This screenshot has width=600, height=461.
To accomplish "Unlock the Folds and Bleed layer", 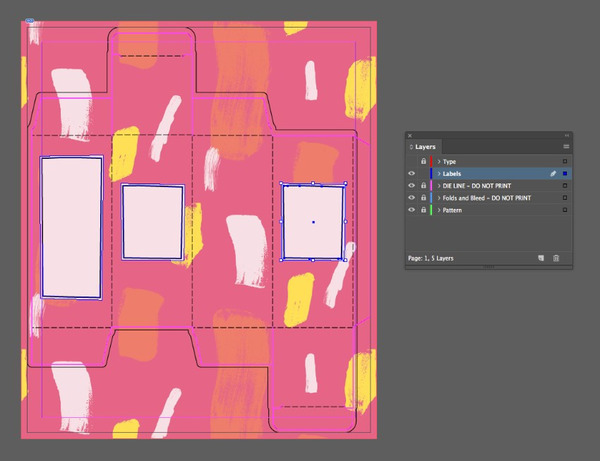I will 423,198.
